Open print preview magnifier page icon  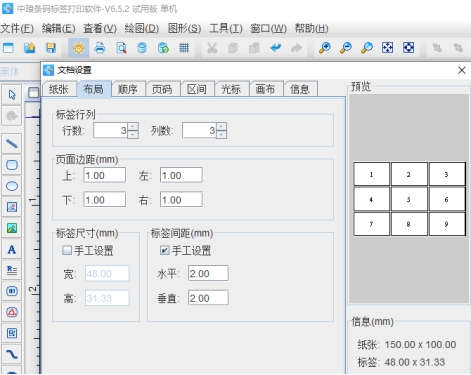[x=121, y=48]
